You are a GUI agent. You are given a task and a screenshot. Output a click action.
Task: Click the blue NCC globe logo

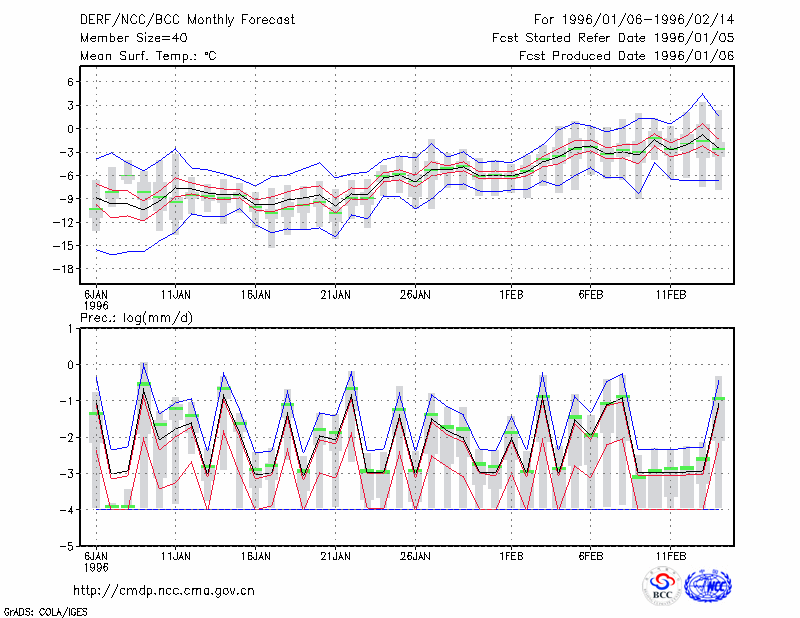tap(708, 586)
